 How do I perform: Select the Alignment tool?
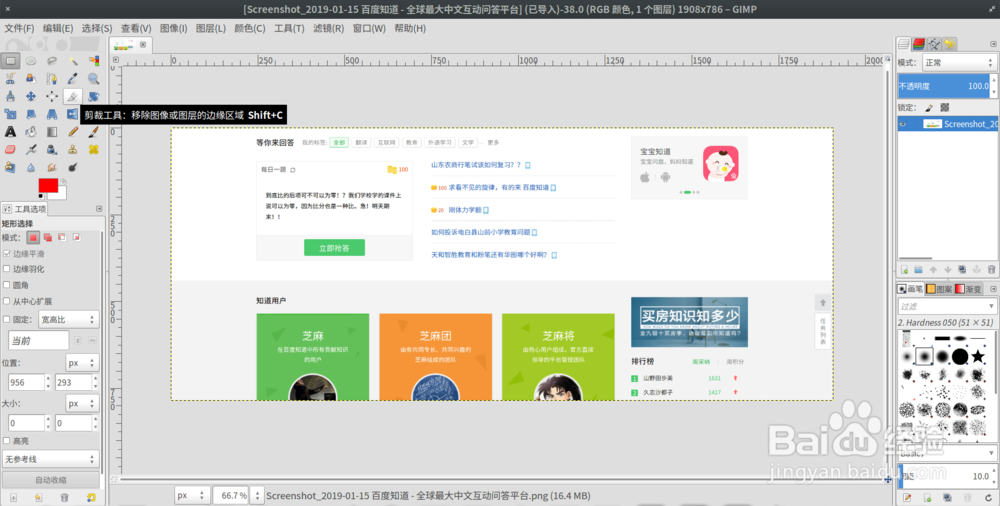(x=52, y=96)
